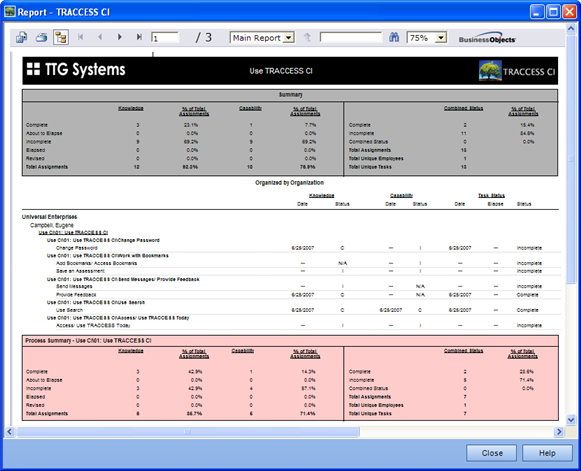Click the Task Status column header
Viewport: 581px width, 471px height.
pyautogui.click(x=491, y=195)
